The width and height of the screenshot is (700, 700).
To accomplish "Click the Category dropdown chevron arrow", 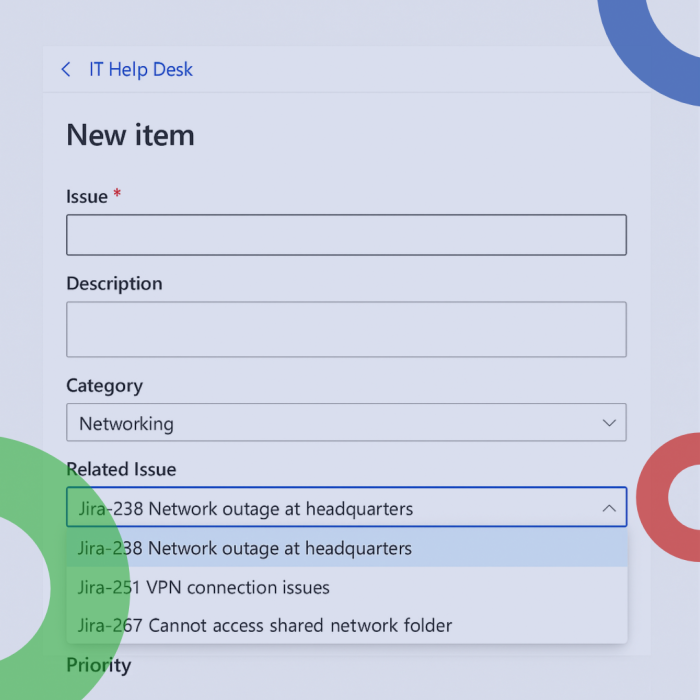I will click(x=609, y=423).
